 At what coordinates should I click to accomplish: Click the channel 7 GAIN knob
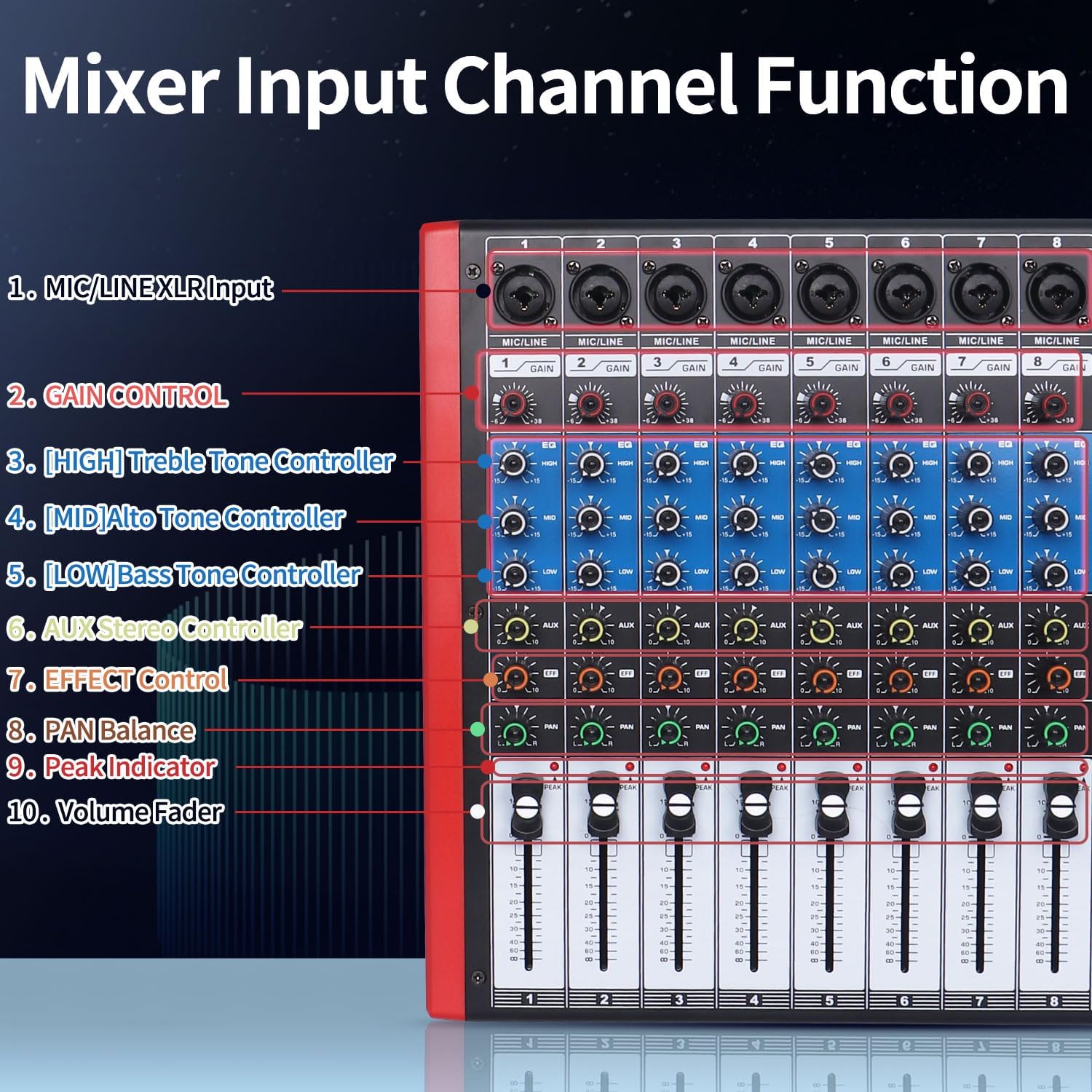(x=975, y=402)
